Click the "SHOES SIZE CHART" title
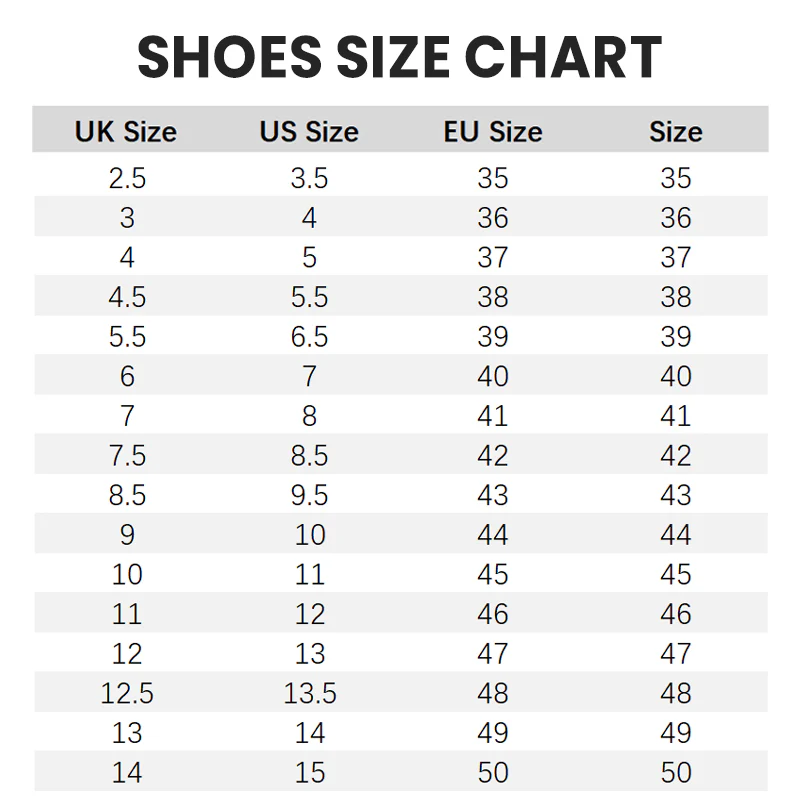 [x=400, y=57]
